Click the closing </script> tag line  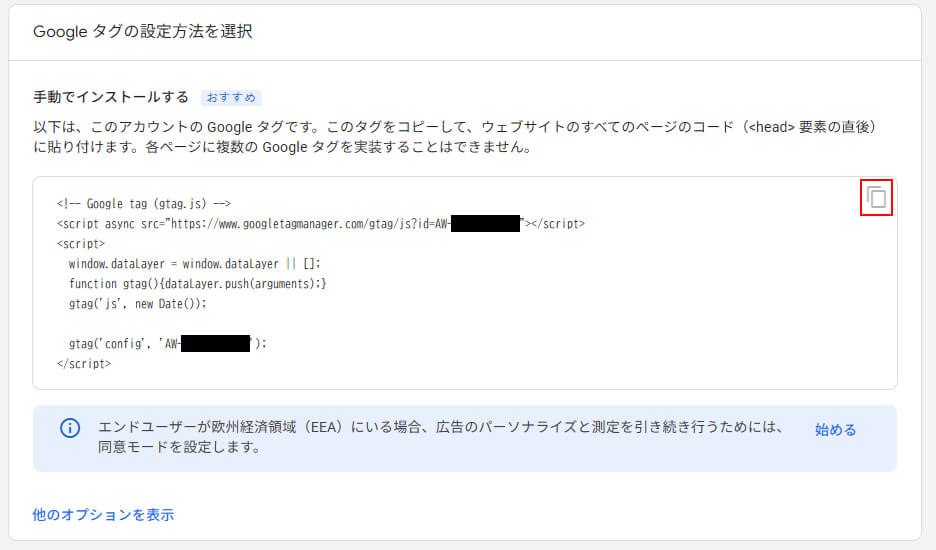point(85,364)
